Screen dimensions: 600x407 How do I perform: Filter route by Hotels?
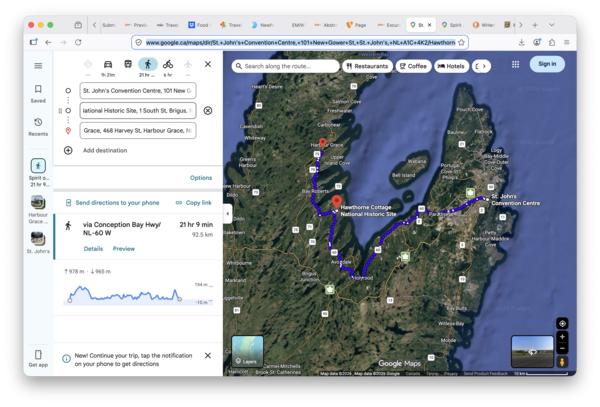[451, 66]
